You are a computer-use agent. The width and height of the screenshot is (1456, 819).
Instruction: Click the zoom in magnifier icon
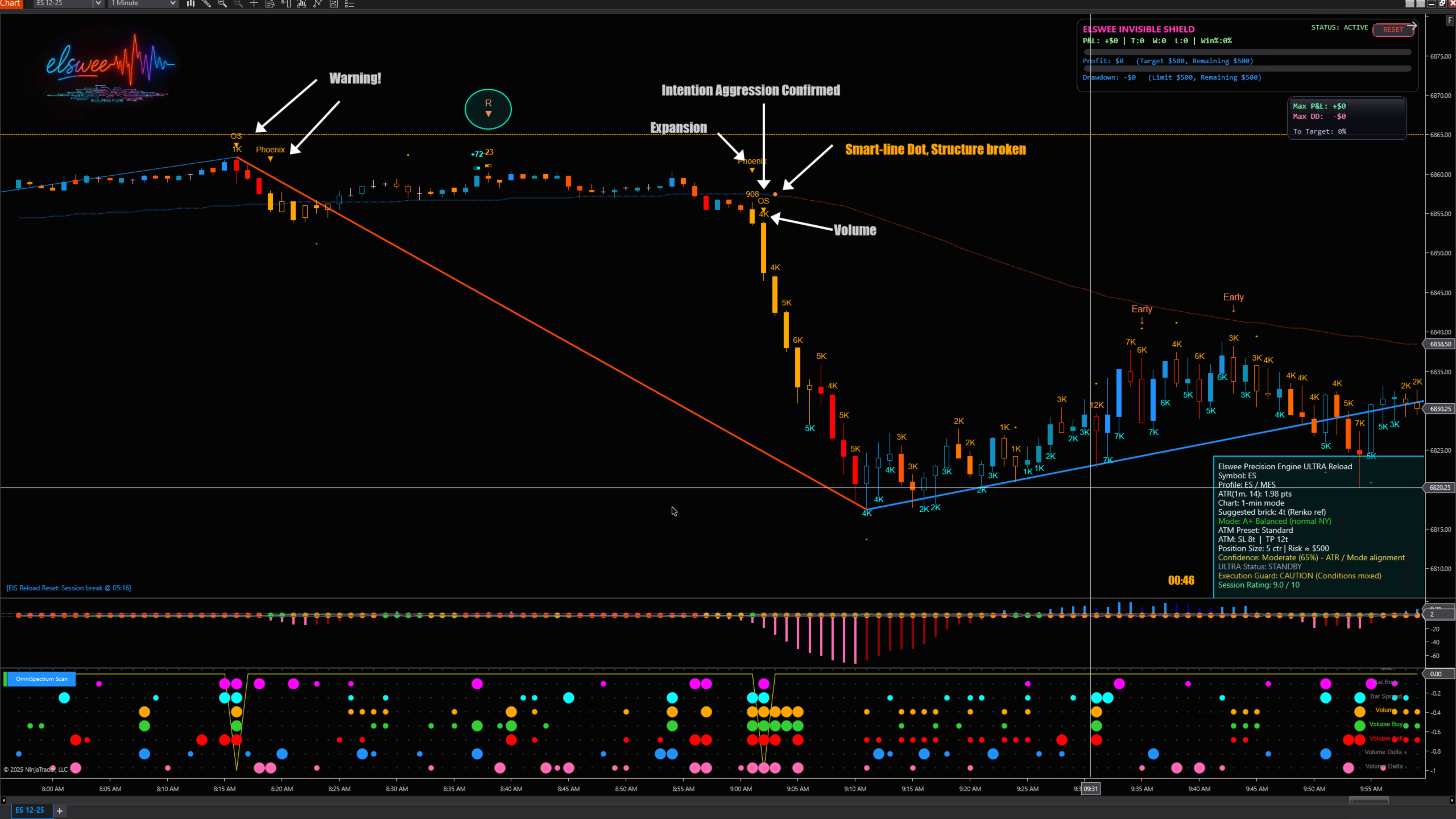(222, 3)
